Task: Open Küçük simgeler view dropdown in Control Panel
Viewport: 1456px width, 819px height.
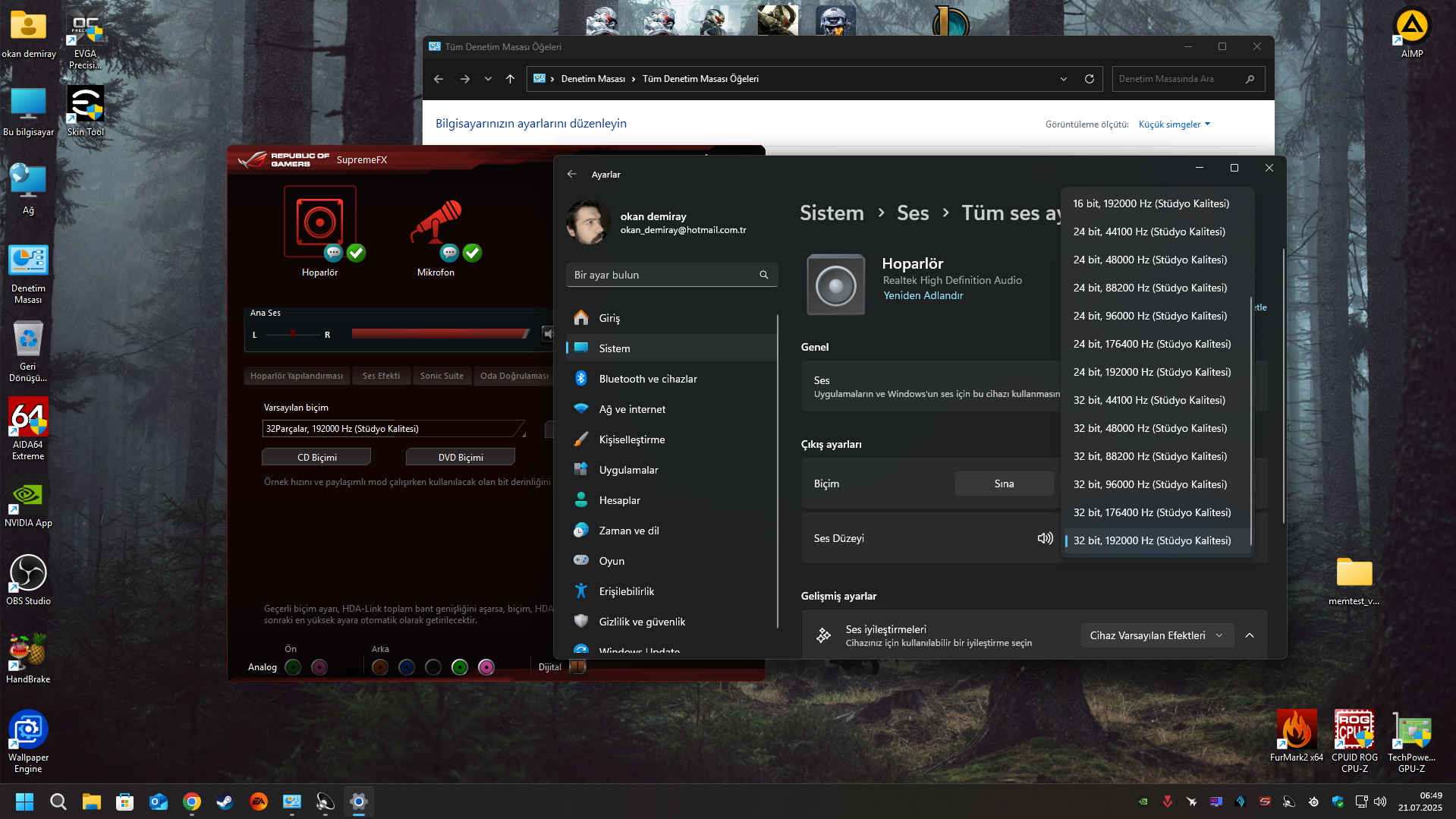Action: pyautogui.click(x=1175, y=124)
